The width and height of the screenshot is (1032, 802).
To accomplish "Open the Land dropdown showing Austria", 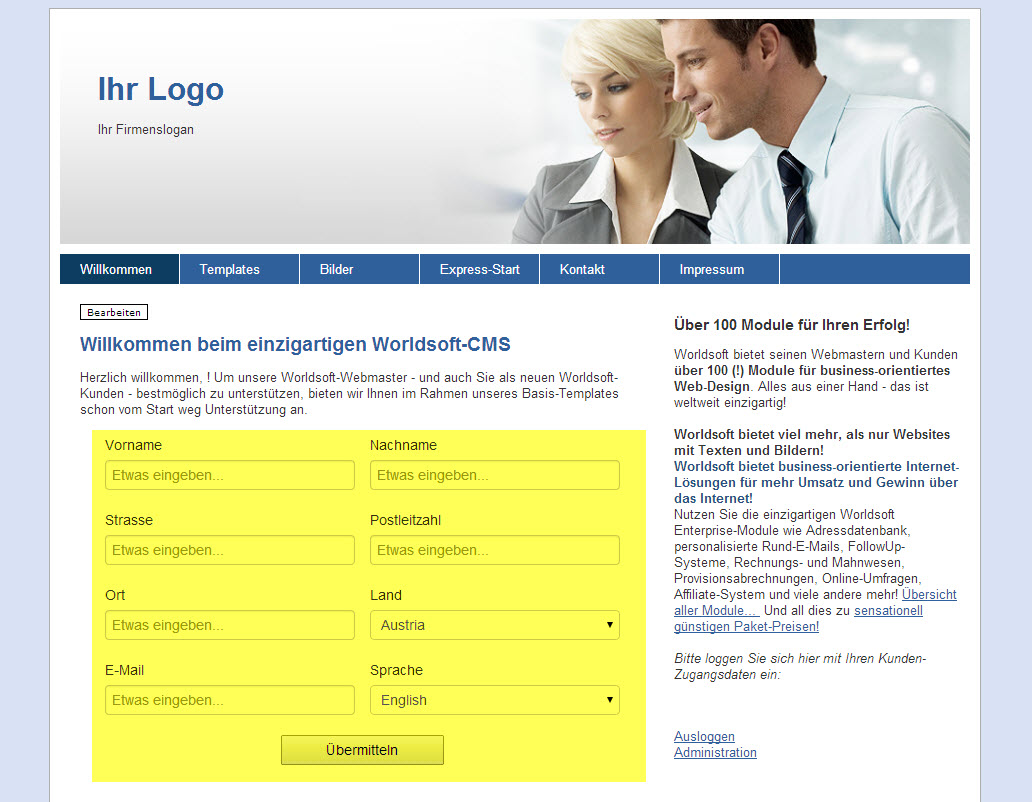I will [494, 625].
